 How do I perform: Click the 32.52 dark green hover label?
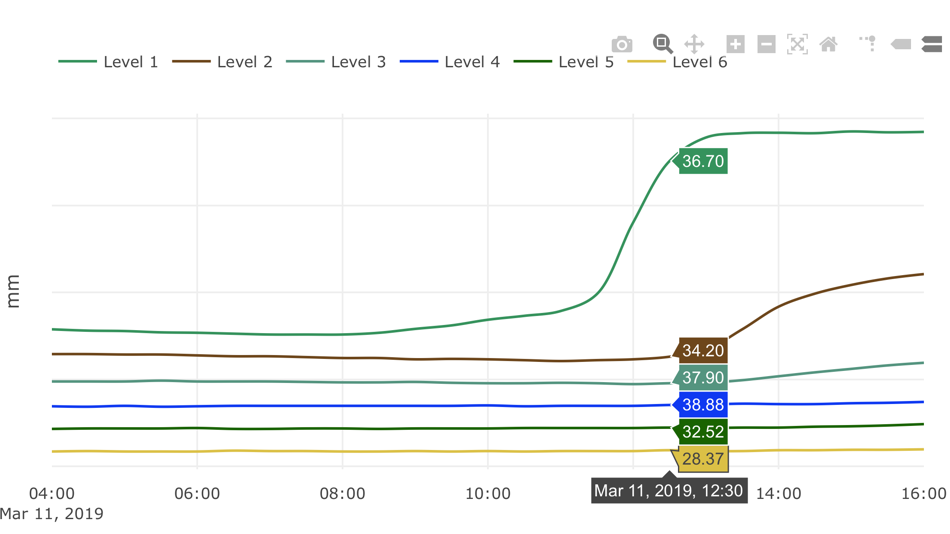(x=703, y=432)
